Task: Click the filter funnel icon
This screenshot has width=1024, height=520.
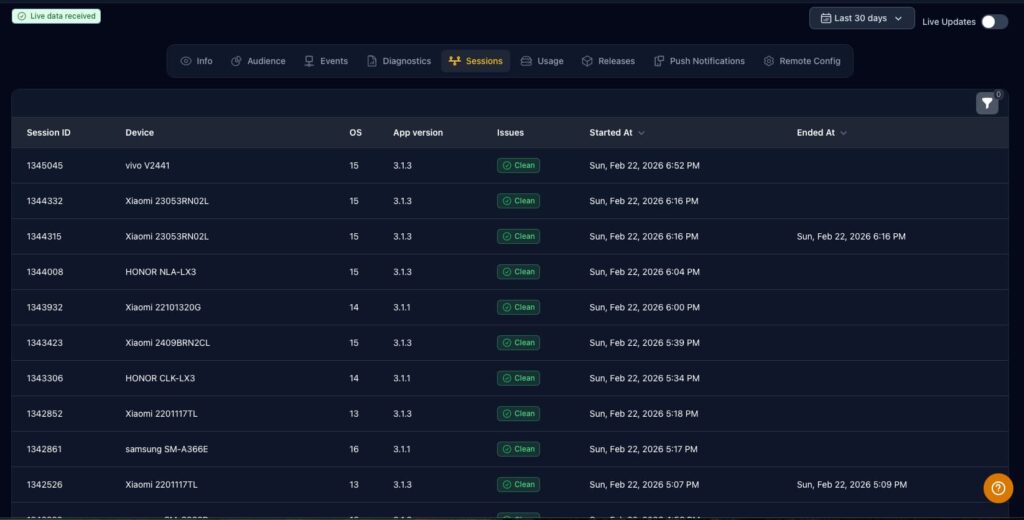Action: click(986, 103)
